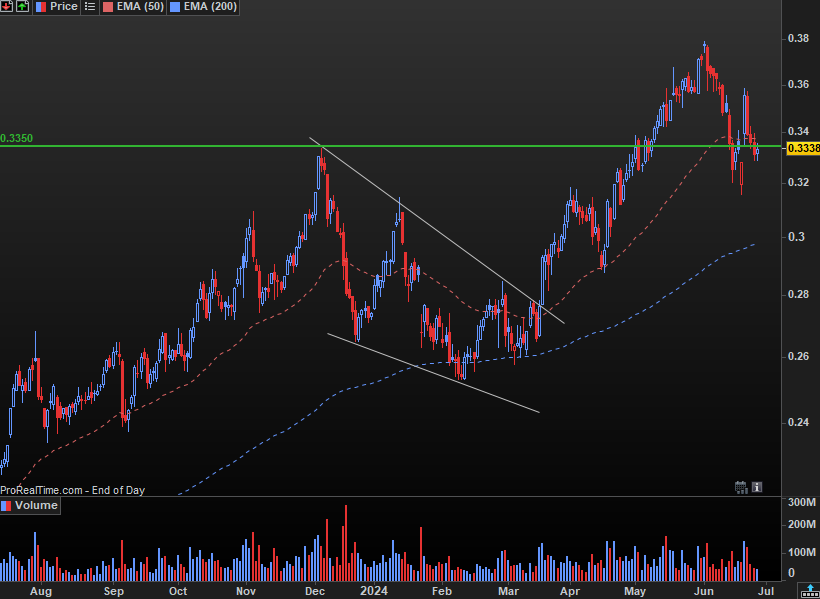Click the green up-arrow document icon
Viewport: 820px width, 599px height.
click(22, 6)
